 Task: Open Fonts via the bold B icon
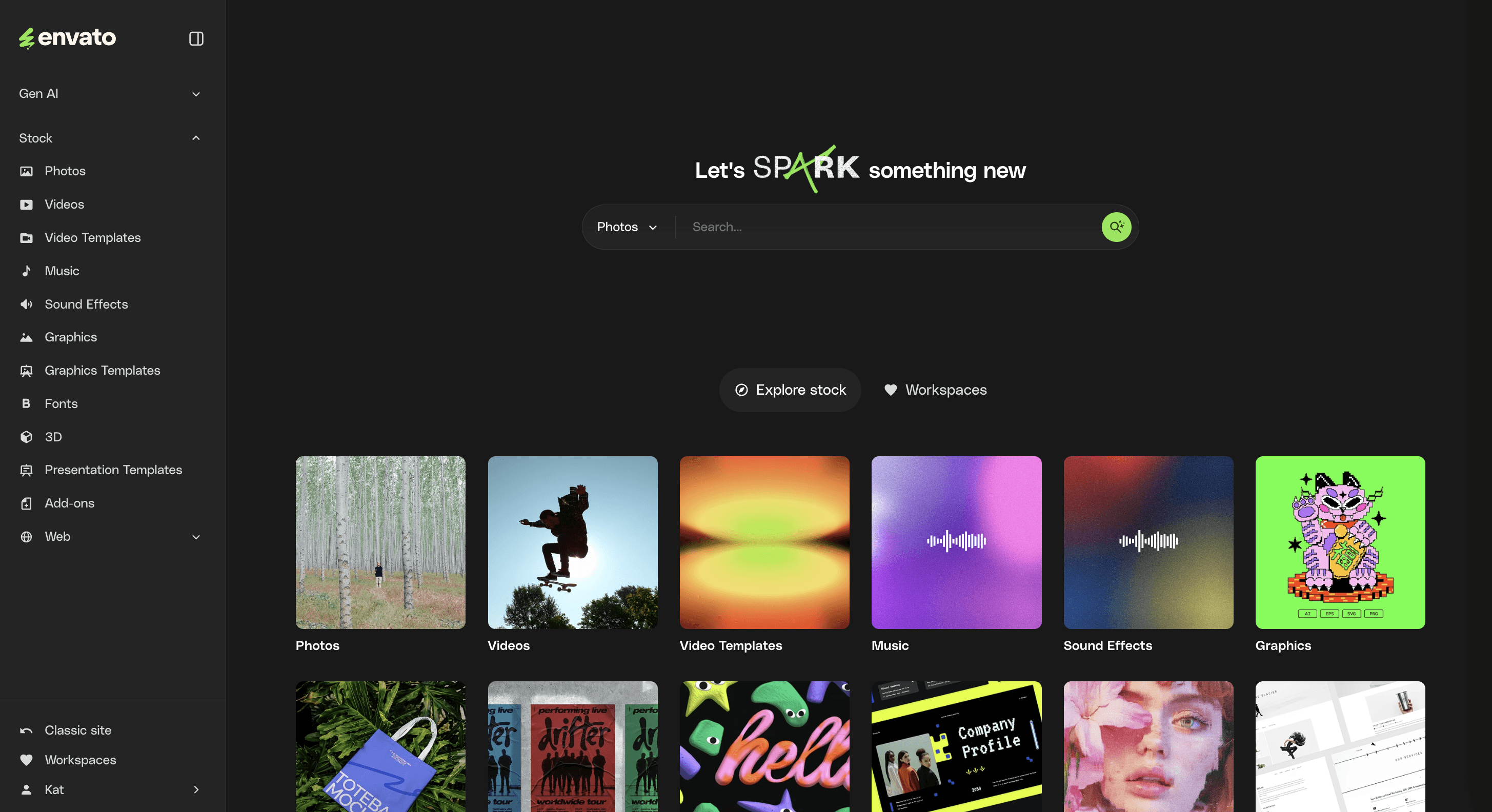[26, 403]
